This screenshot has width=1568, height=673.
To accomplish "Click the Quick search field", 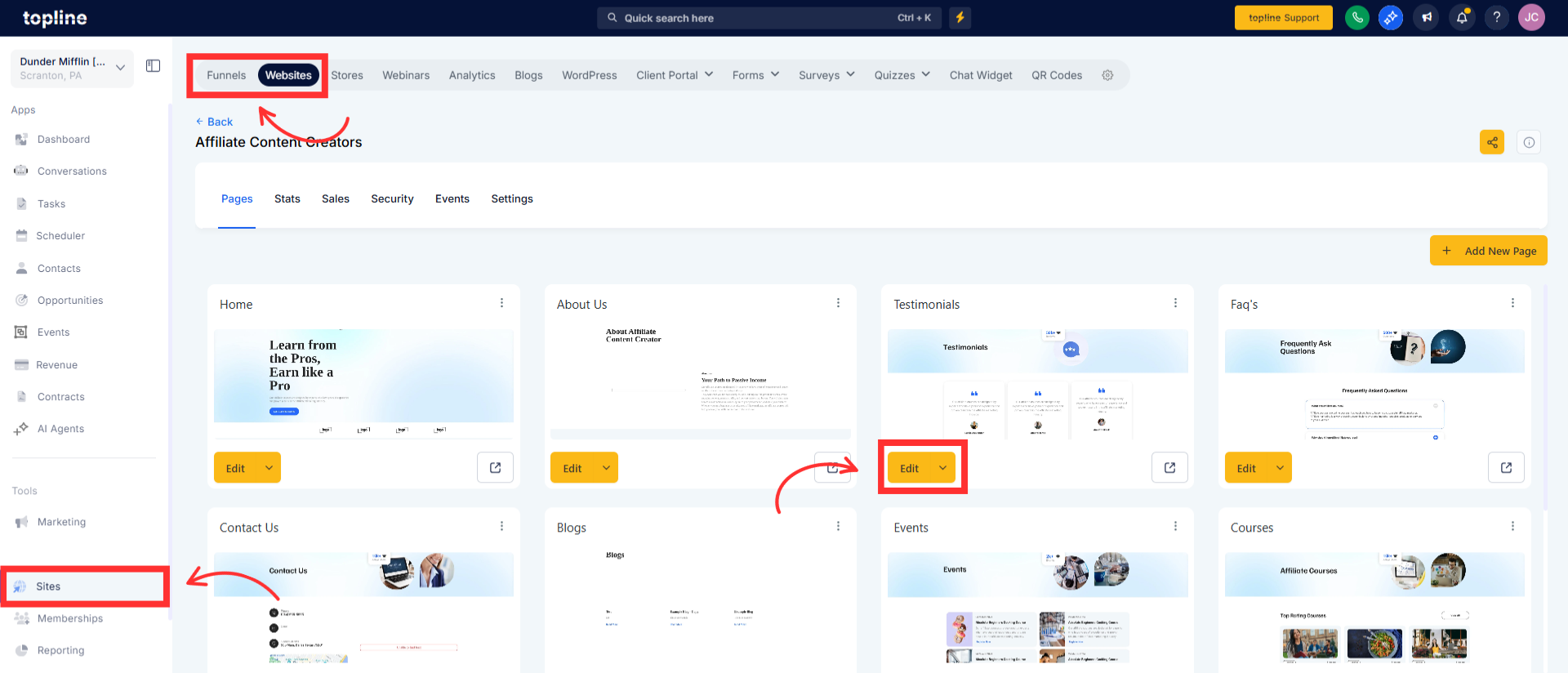I will coord(769,18).
